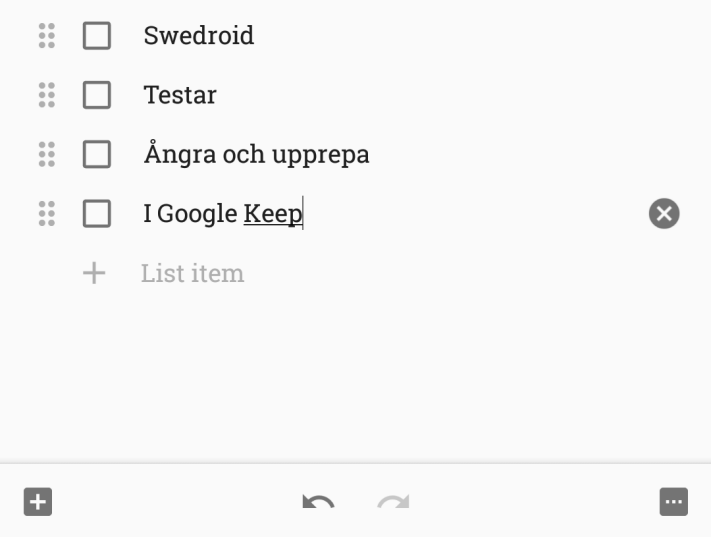Check the 'I Google Keep' checkbox
Screen dimensions: 711x537
[x=97, y=213]
